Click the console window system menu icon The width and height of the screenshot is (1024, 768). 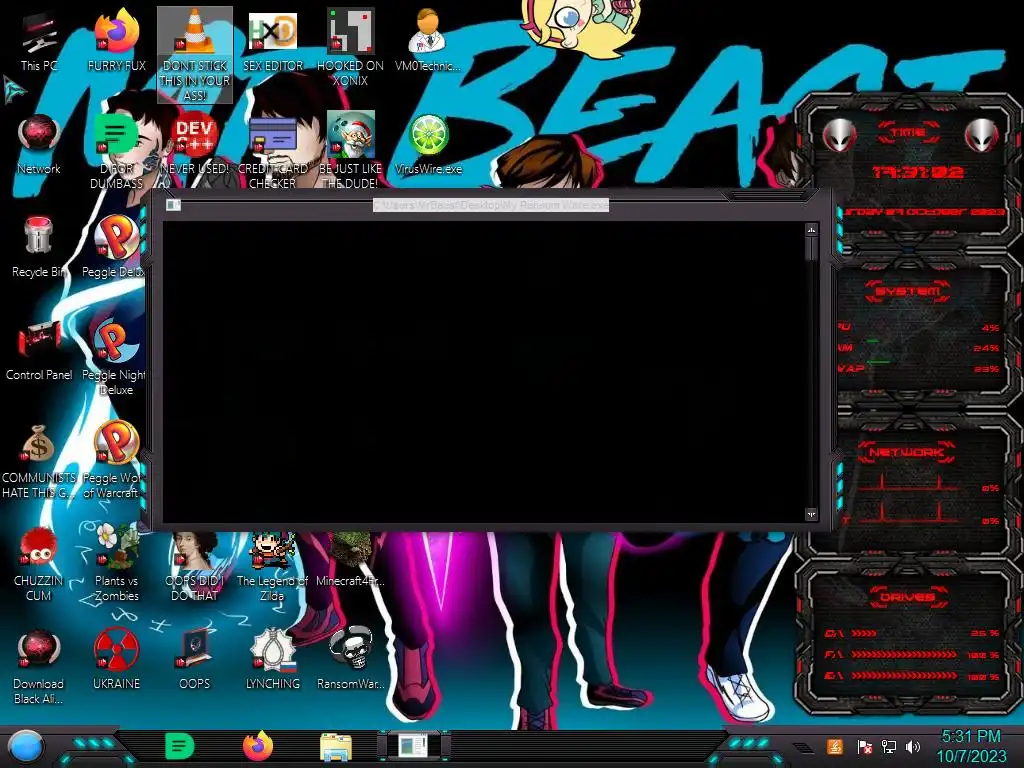(x=173, y=205)
